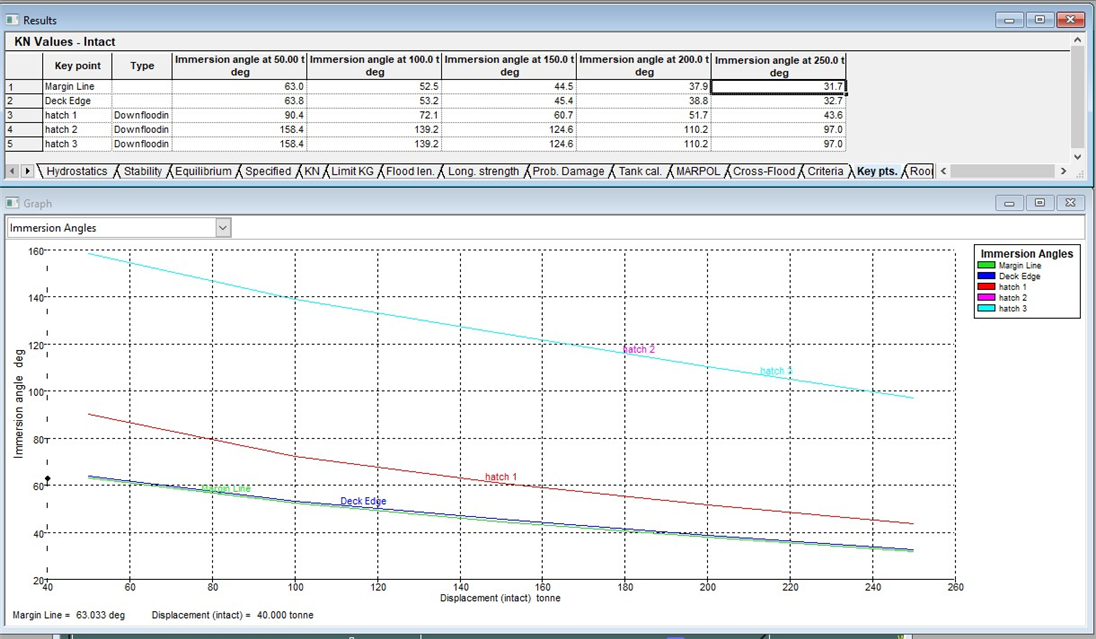Select the Key pts. tab

[x=877, y=171]
